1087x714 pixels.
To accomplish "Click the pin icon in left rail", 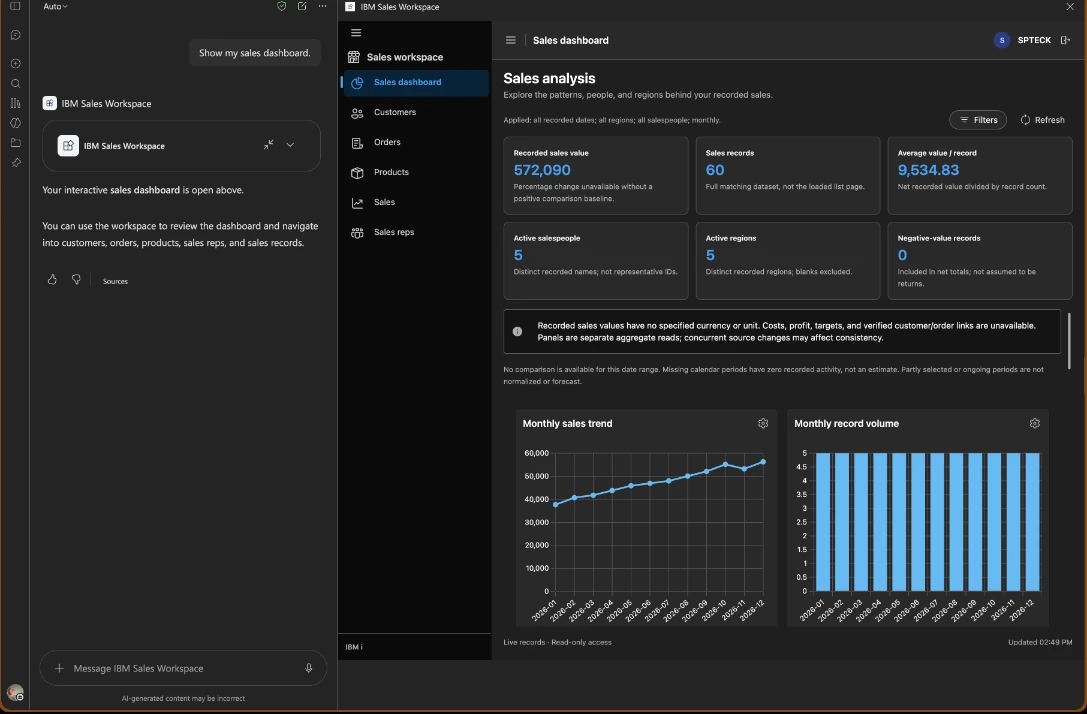I will point(15,163).
